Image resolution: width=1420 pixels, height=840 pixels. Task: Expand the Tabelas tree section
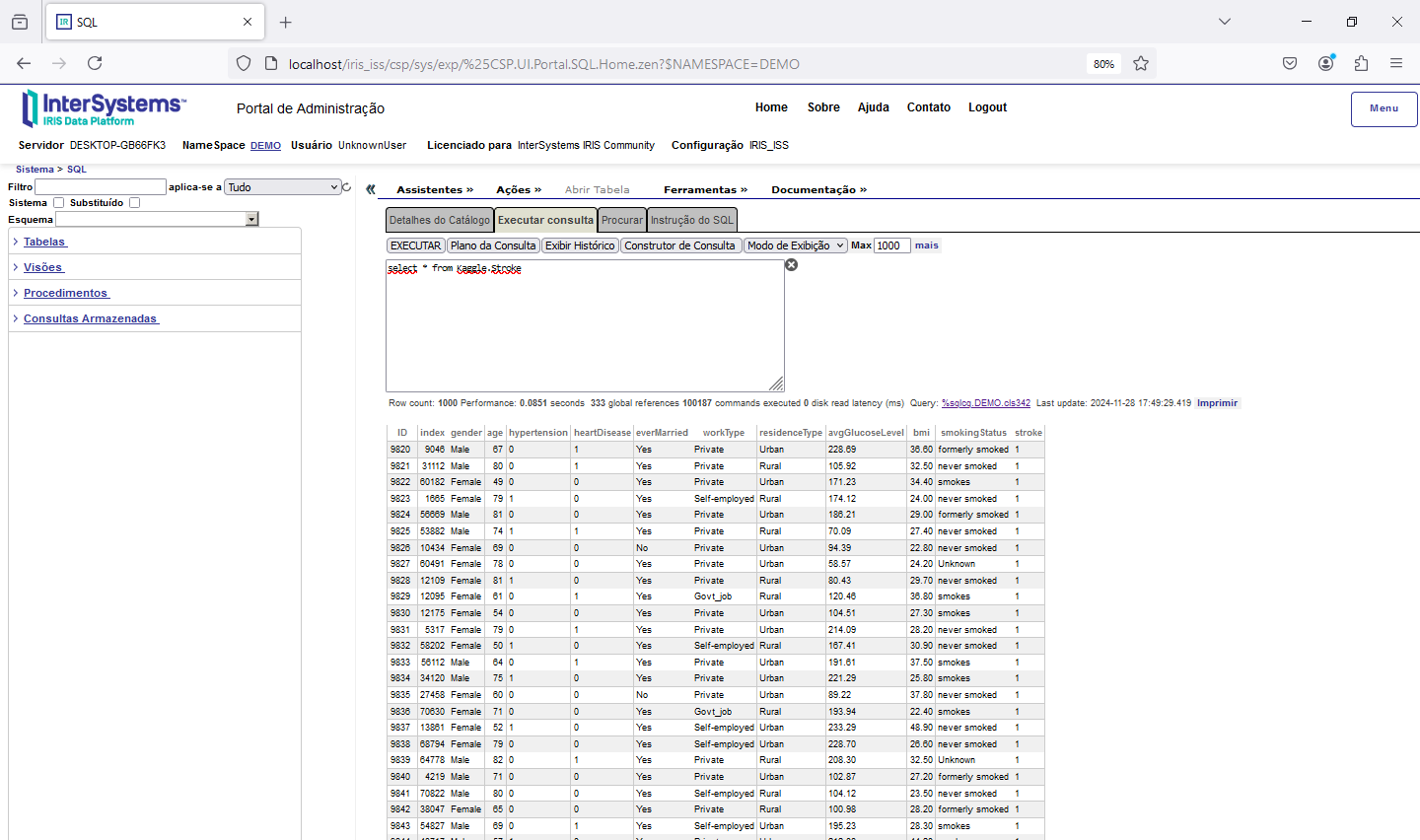[x=44, y=242]
